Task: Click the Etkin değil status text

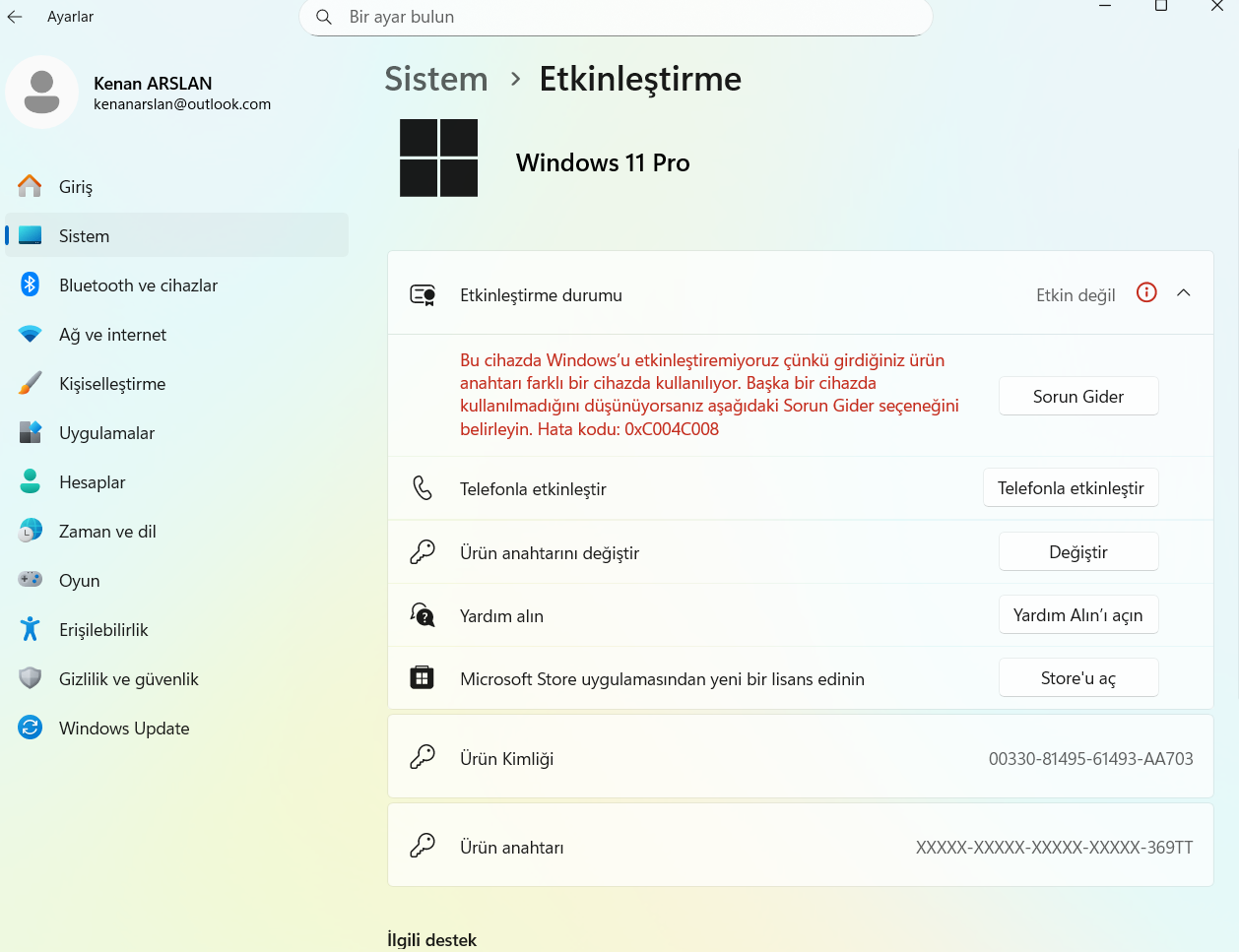Action: click(1076, 295)
